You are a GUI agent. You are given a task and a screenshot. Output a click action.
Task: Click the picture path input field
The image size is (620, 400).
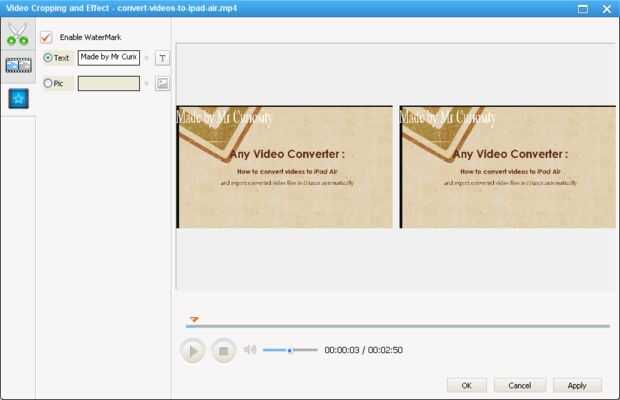pos(109,83)
